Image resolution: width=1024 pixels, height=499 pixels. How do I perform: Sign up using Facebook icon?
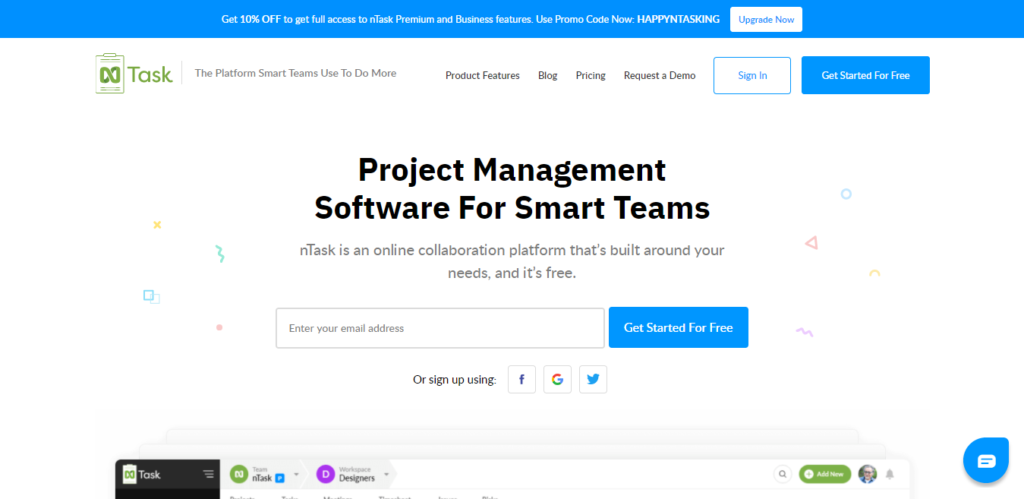[x=522, y=379]
